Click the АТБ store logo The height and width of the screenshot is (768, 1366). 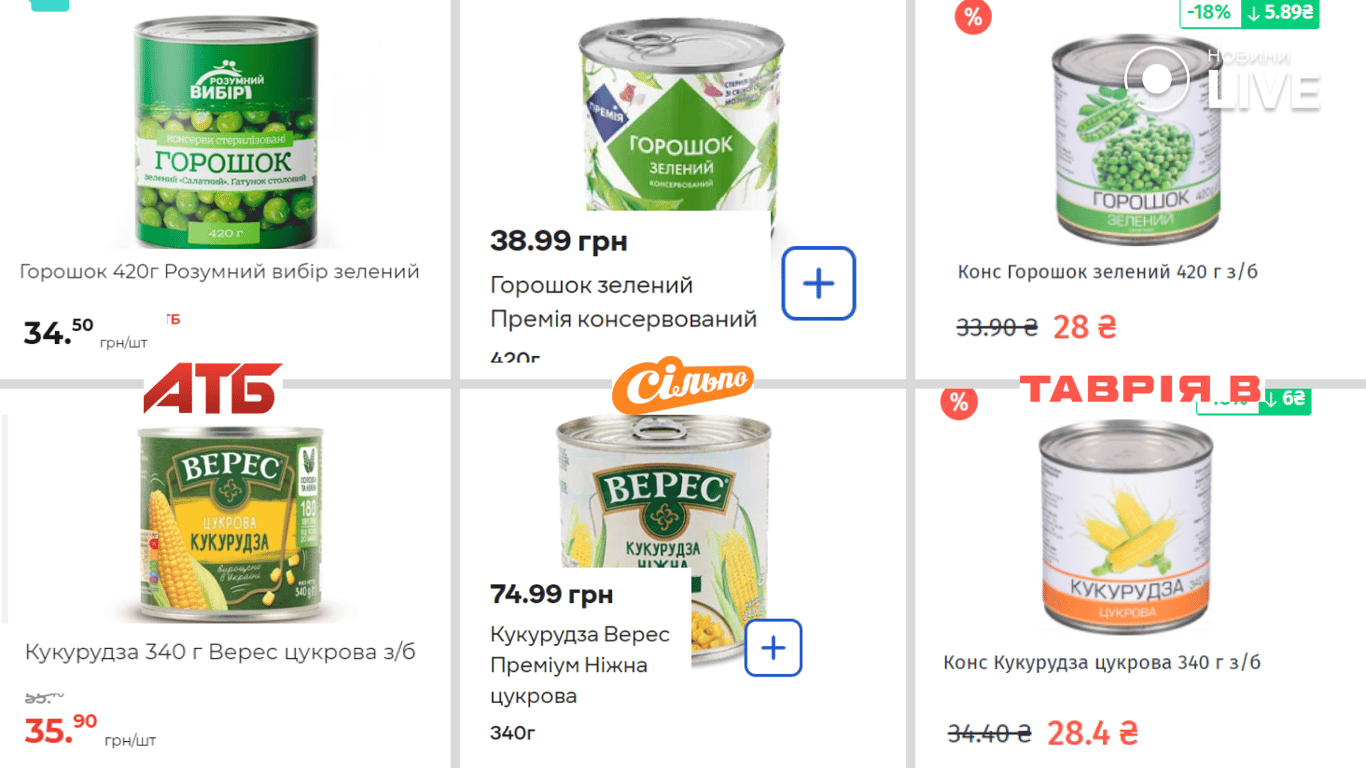click(x=212, y=388)
